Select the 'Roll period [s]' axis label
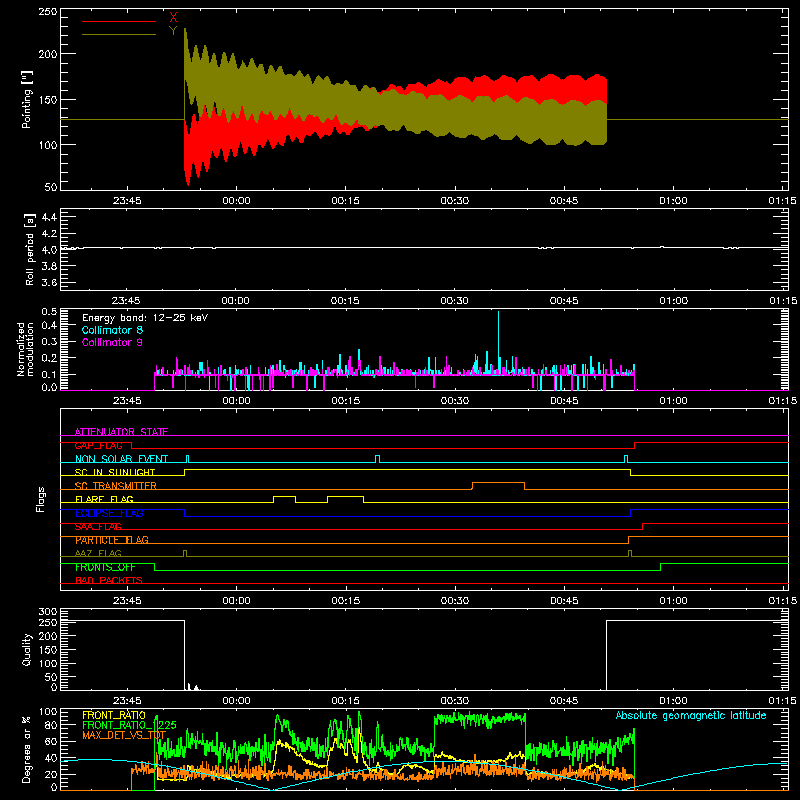Screen dimensions: 800x800 pyautogui.click(x=30, y=249)
